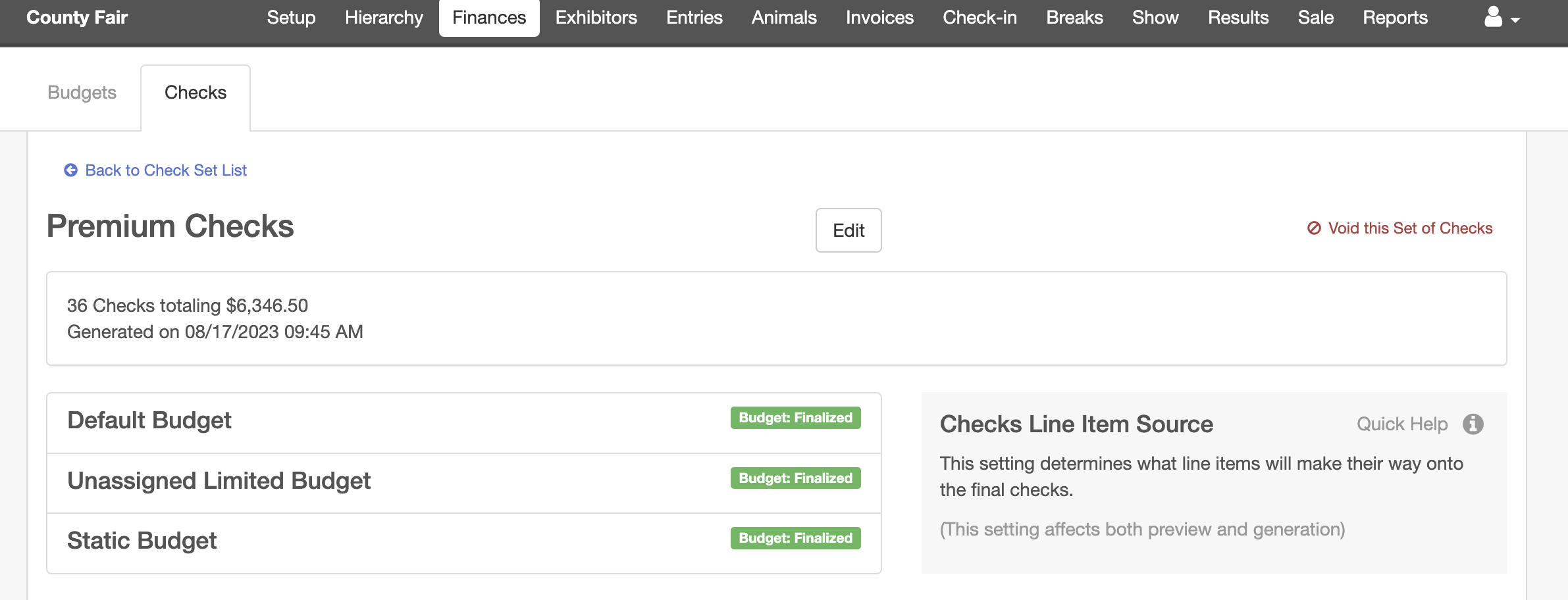Select the Default Budget row
Screen dimensions: 1568x600
[464, 422]
